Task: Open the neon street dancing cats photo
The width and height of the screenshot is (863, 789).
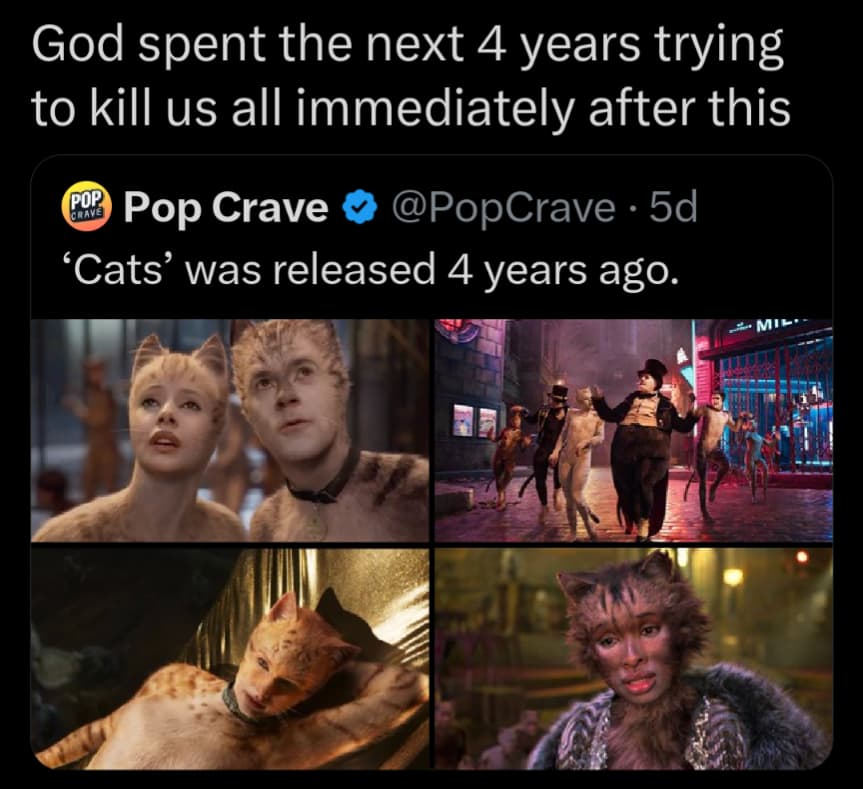Action: [633, 430]
